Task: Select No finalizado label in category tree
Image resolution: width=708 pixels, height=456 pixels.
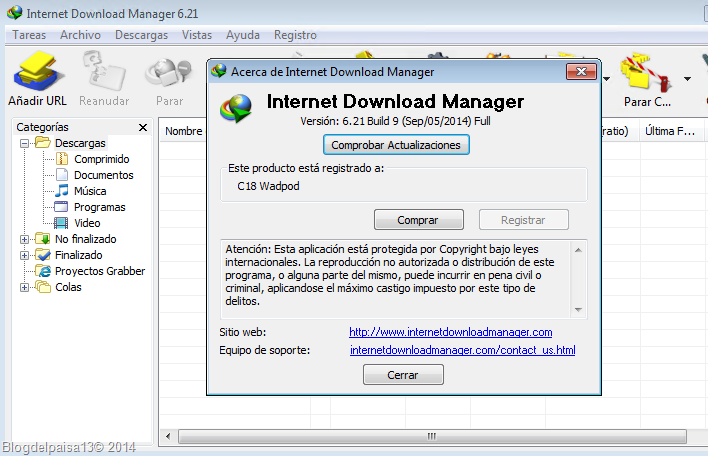Action: [86, 239]
